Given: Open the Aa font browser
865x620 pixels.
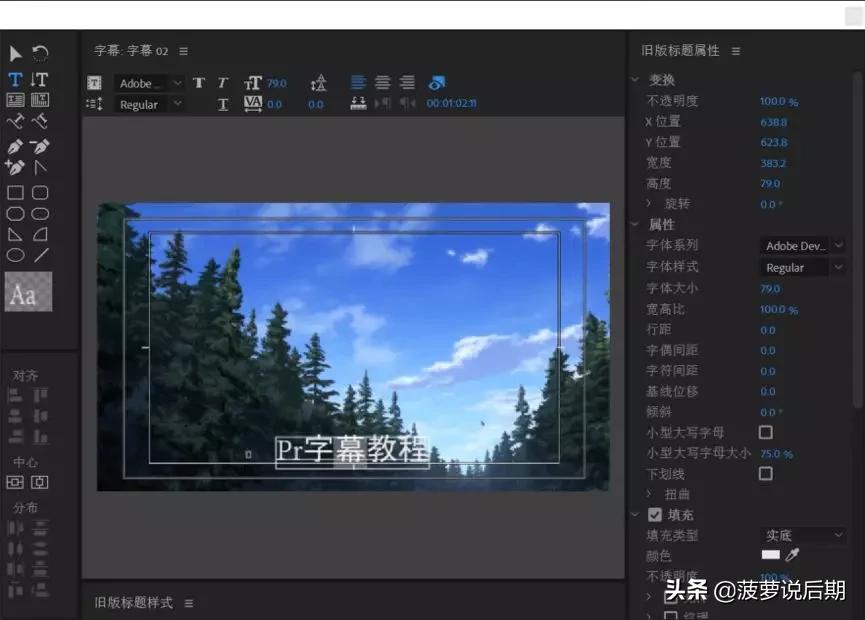Looking at the screenshot, I should pos(28,293).
